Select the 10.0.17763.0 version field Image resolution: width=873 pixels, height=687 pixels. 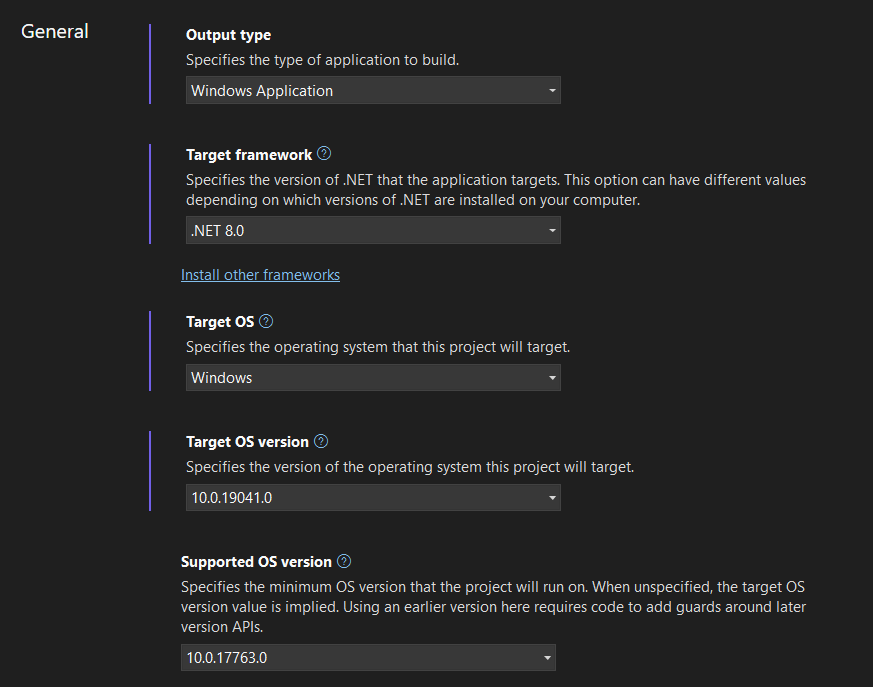click(x=368, y=657)
